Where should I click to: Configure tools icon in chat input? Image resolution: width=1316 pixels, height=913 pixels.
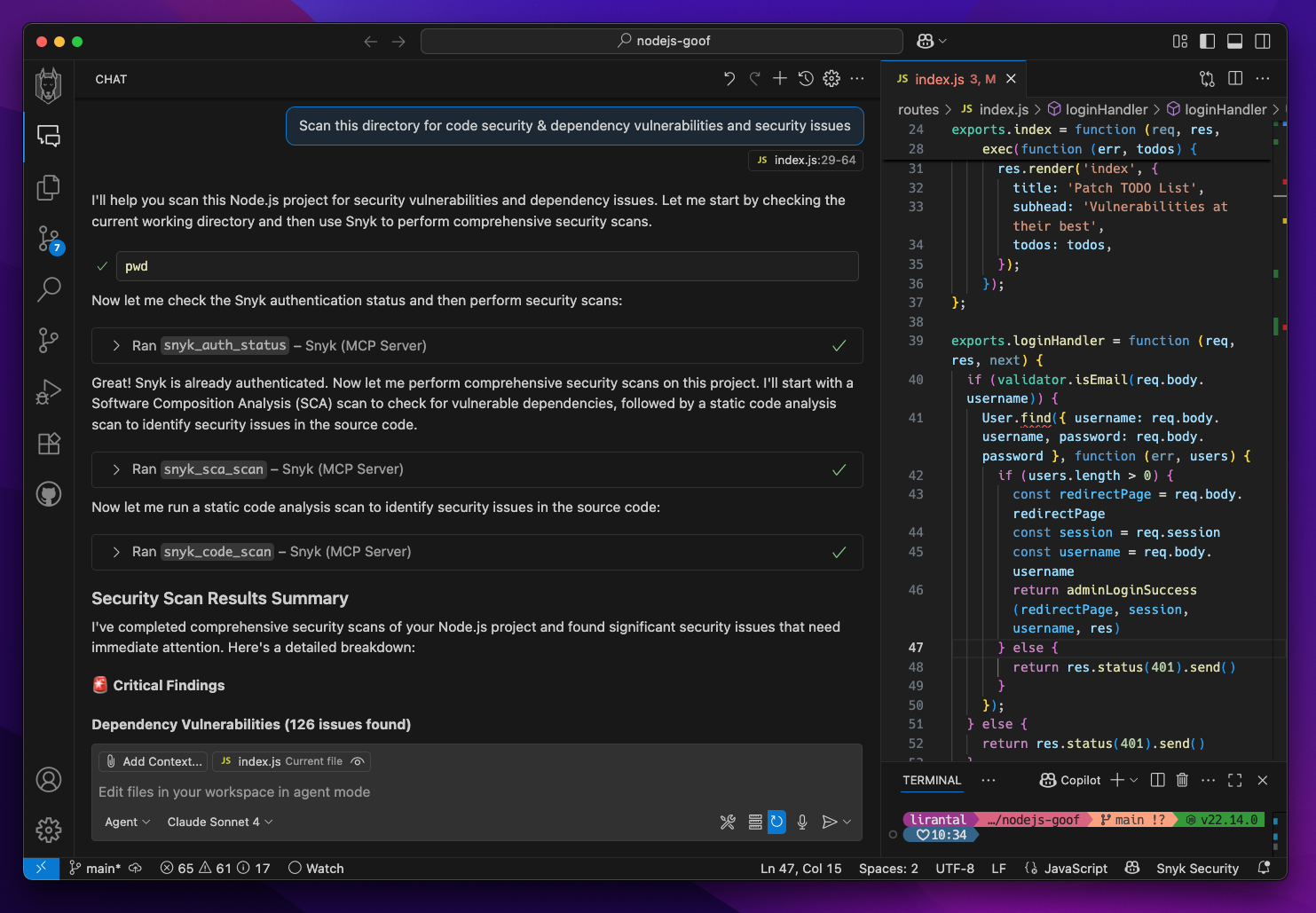pyautogui.click(x=728, y=822)
